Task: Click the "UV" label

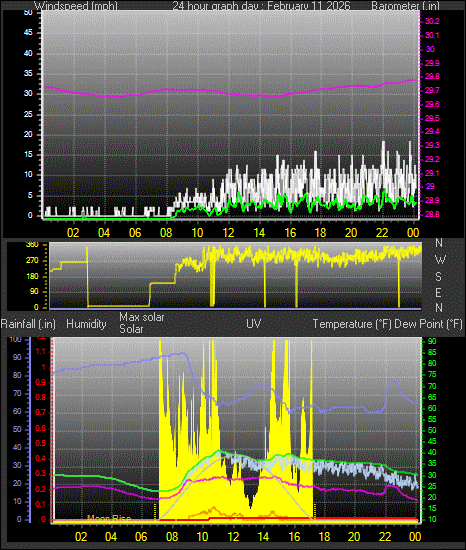Action: tap(254, 323)
